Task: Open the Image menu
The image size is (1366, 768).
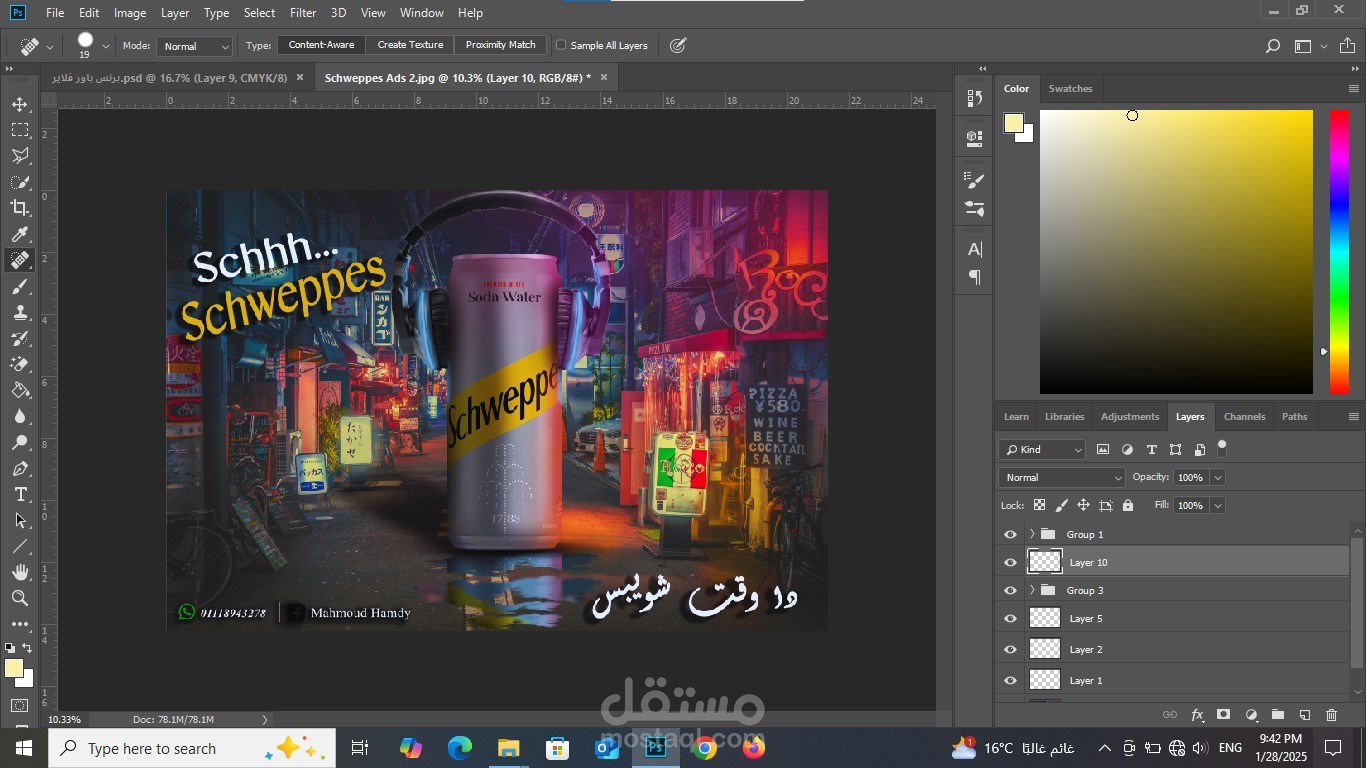Action: (130, 13)
